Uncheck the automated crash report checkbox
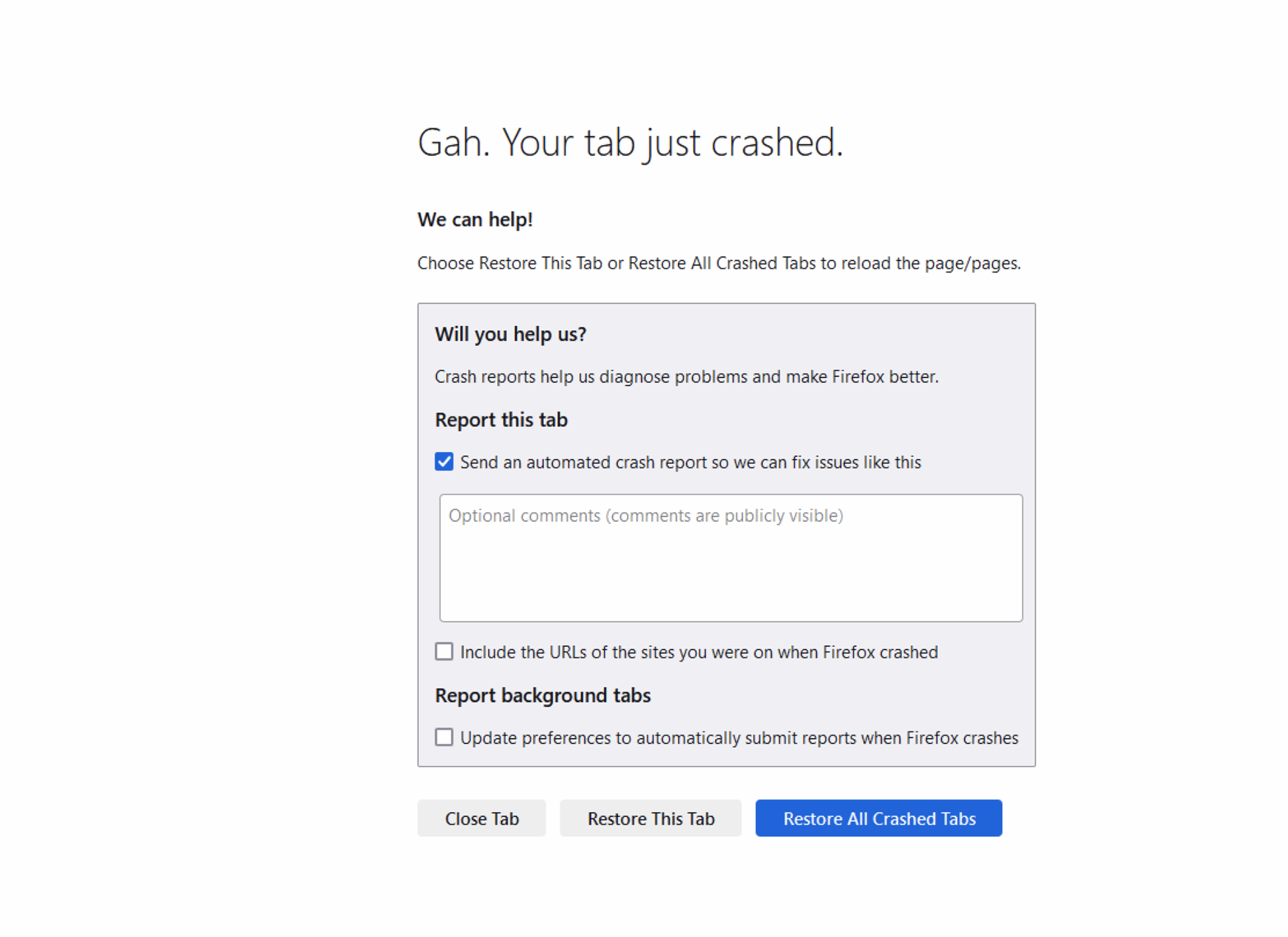Image resolution: width=1288 pixels, height=937 pixels. coord(444,462)
